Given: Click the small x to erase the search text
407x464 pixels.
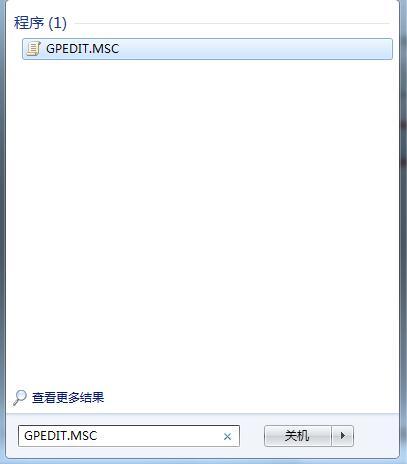Looking at the screenshot, I should point(227,436).
